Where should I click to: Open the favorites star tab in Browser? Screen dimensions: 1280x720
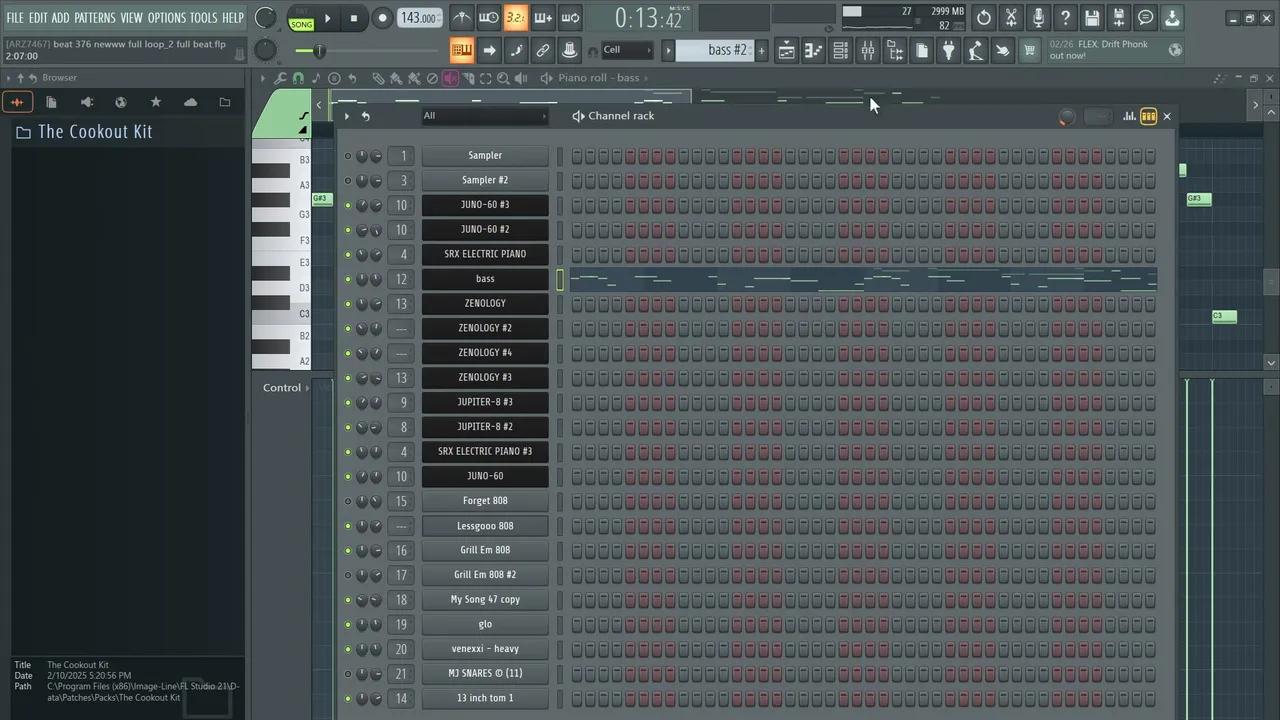point(155,102)
